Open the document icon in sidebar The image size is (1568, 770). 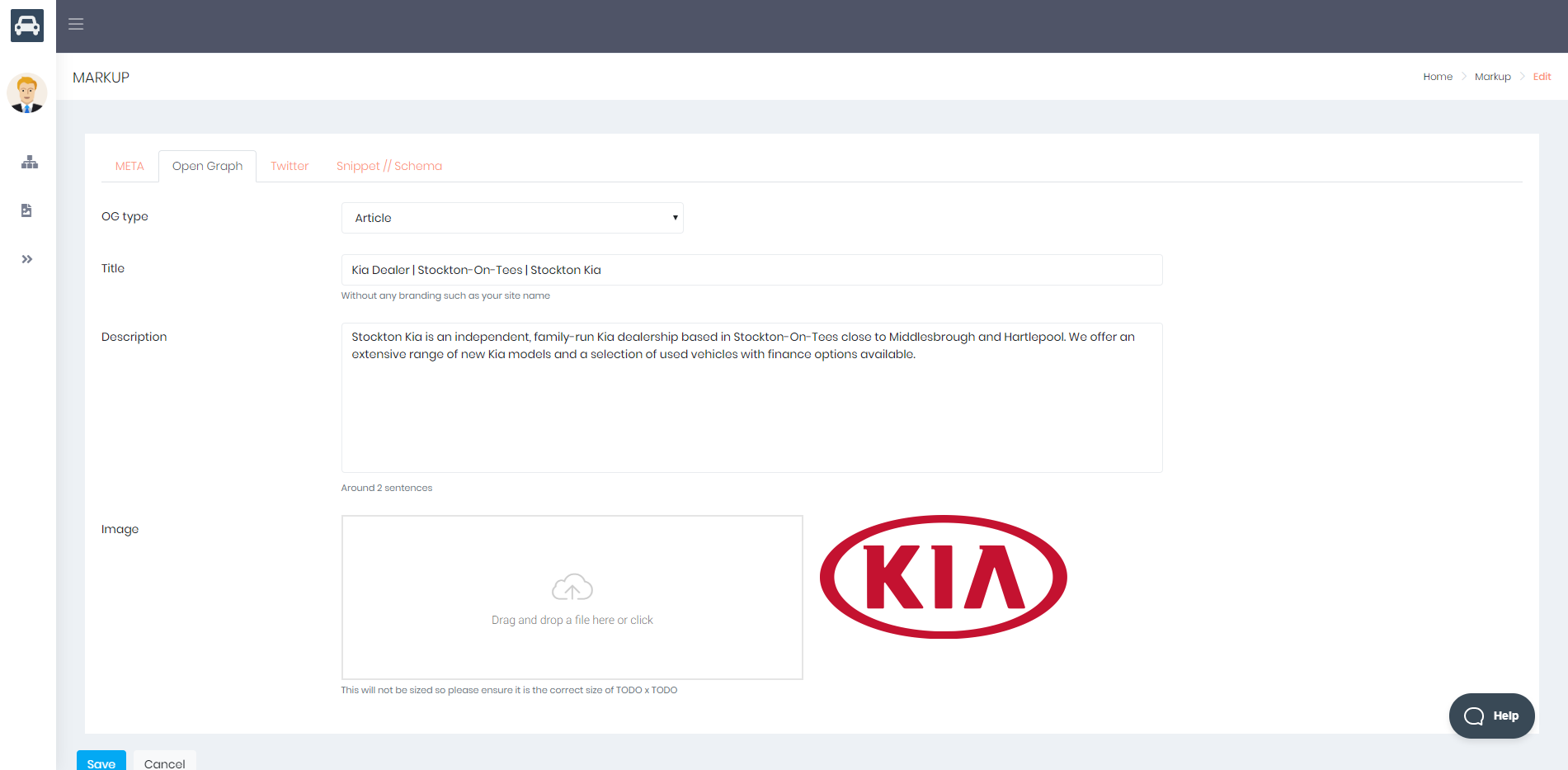[x=26, y=210]
